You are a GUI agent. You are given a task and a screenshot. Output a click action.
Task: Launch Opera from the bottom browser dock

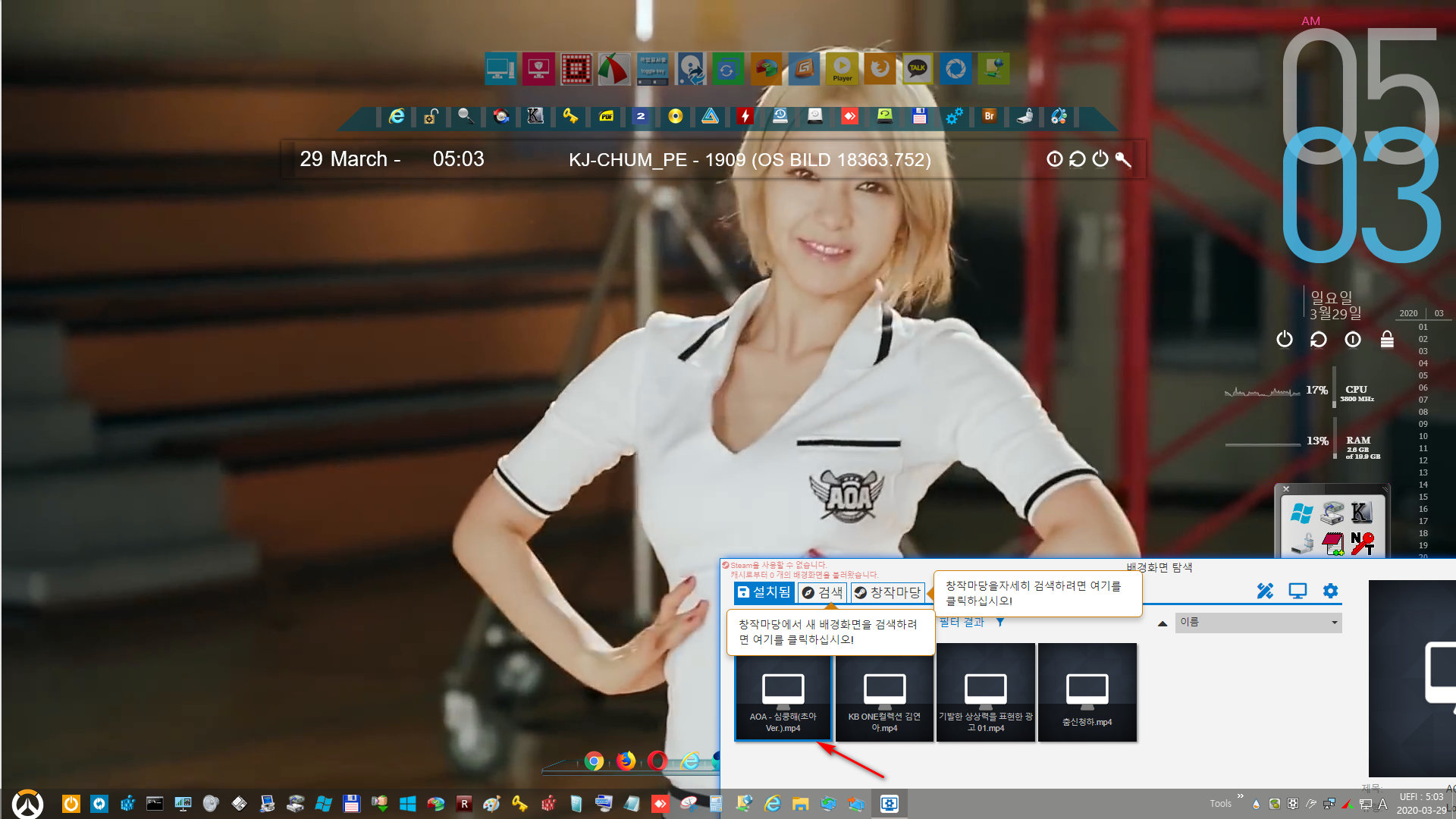657,761
